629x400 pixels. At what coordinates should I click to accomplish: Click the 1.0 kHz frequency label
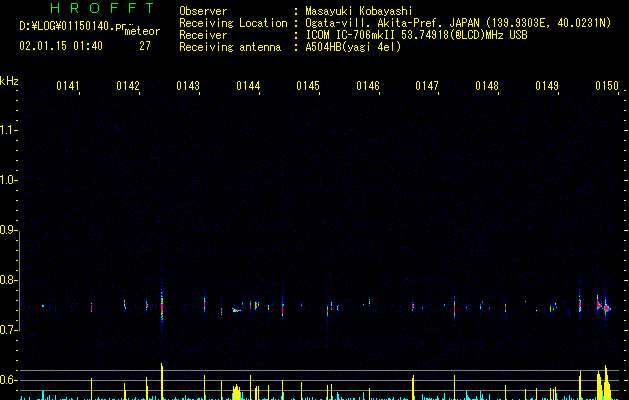[x=8, y=180]
